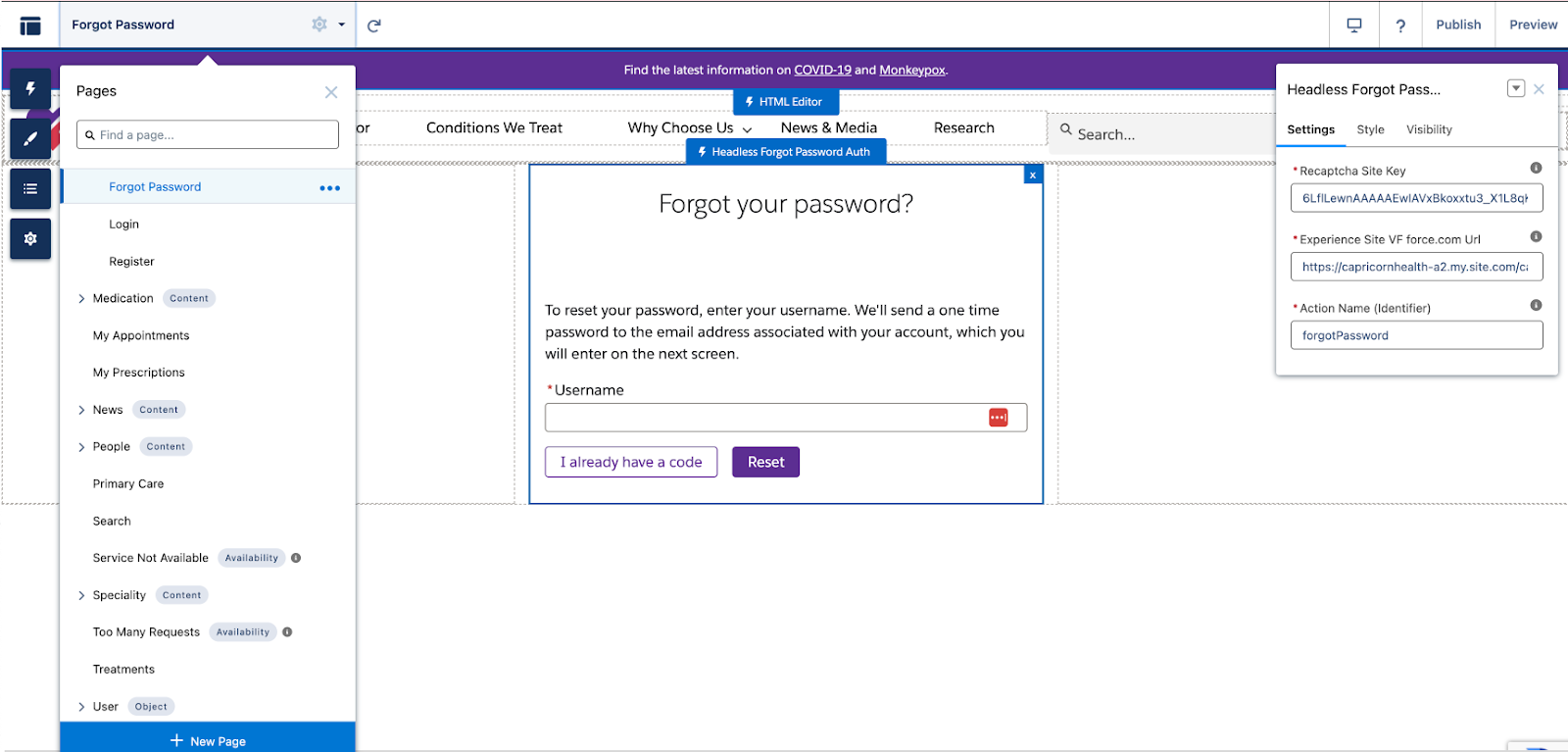Click the red password manager icon in Username
Viewport: 1568px width, 752px height.
point(999,418)
